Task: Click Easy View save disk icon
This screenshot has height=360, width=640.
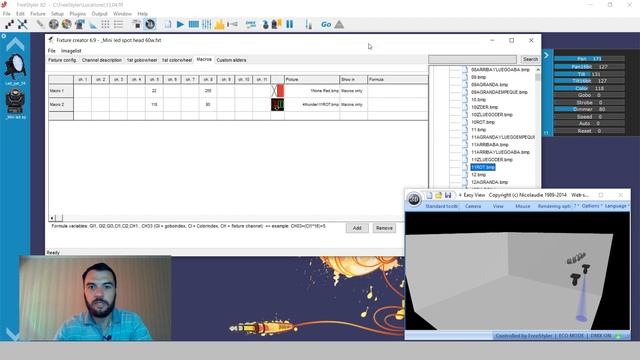Action: (448, 196)
